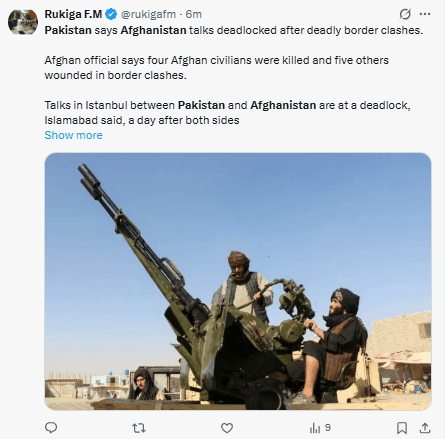Click the paragraph about four Afghan civilians killed
The image size is (445, 439).
[217, 68]
